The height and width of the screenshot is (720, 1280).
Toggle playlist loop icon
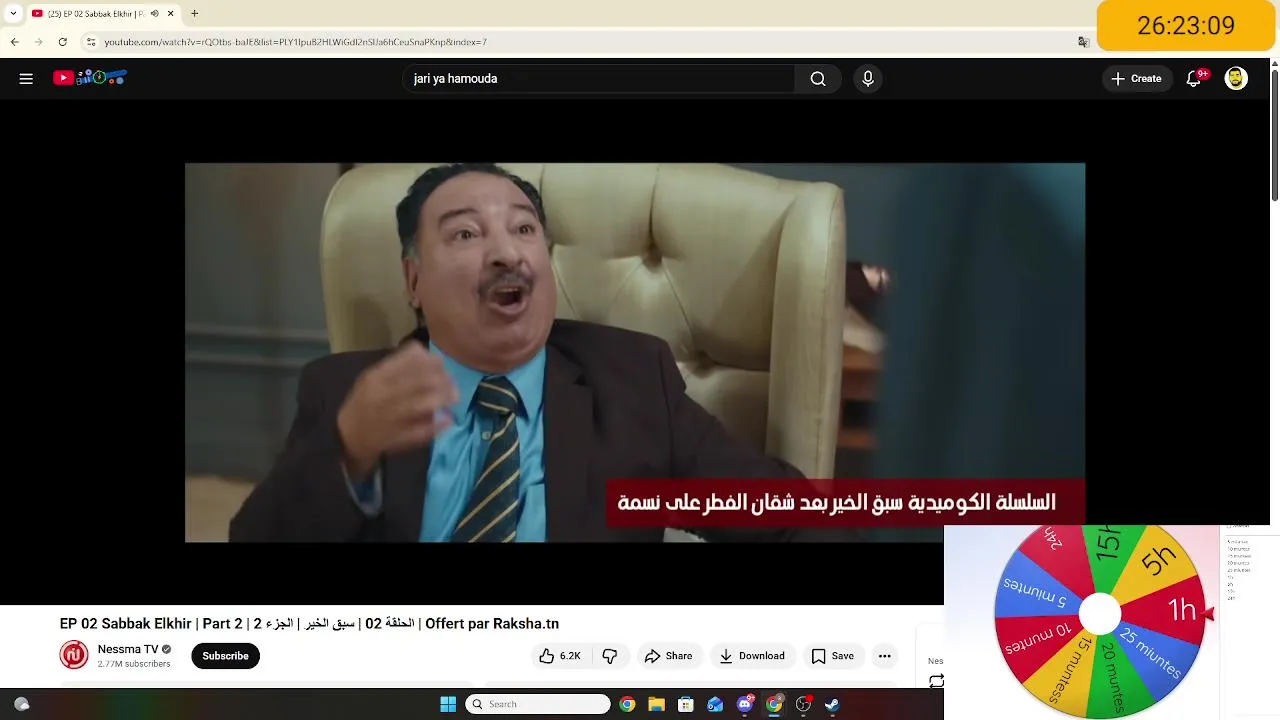coord(936,681)
